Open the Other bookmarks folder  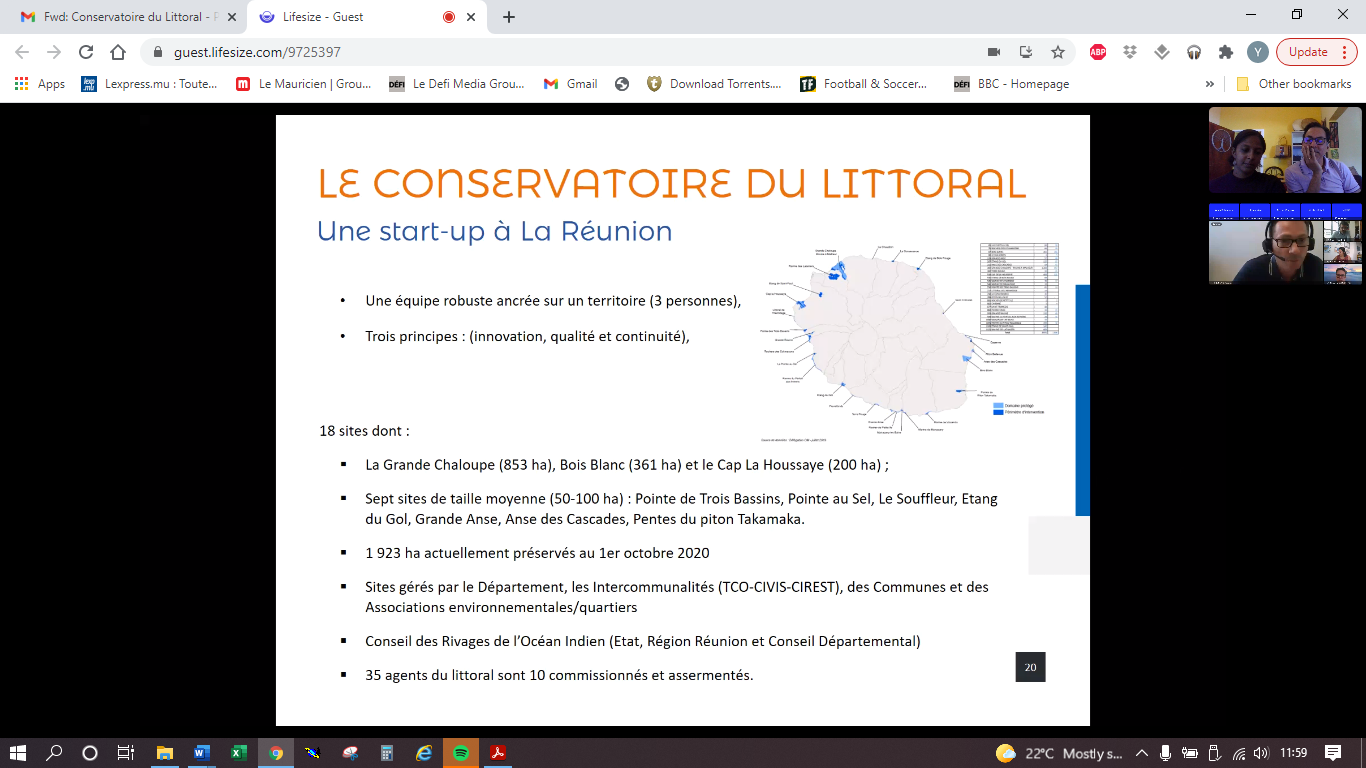click(1294, 84)
